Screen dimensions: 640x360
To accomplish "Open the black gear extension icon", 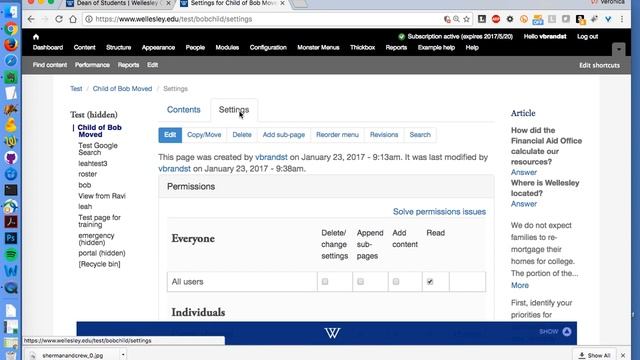I will tap(510, 19).
